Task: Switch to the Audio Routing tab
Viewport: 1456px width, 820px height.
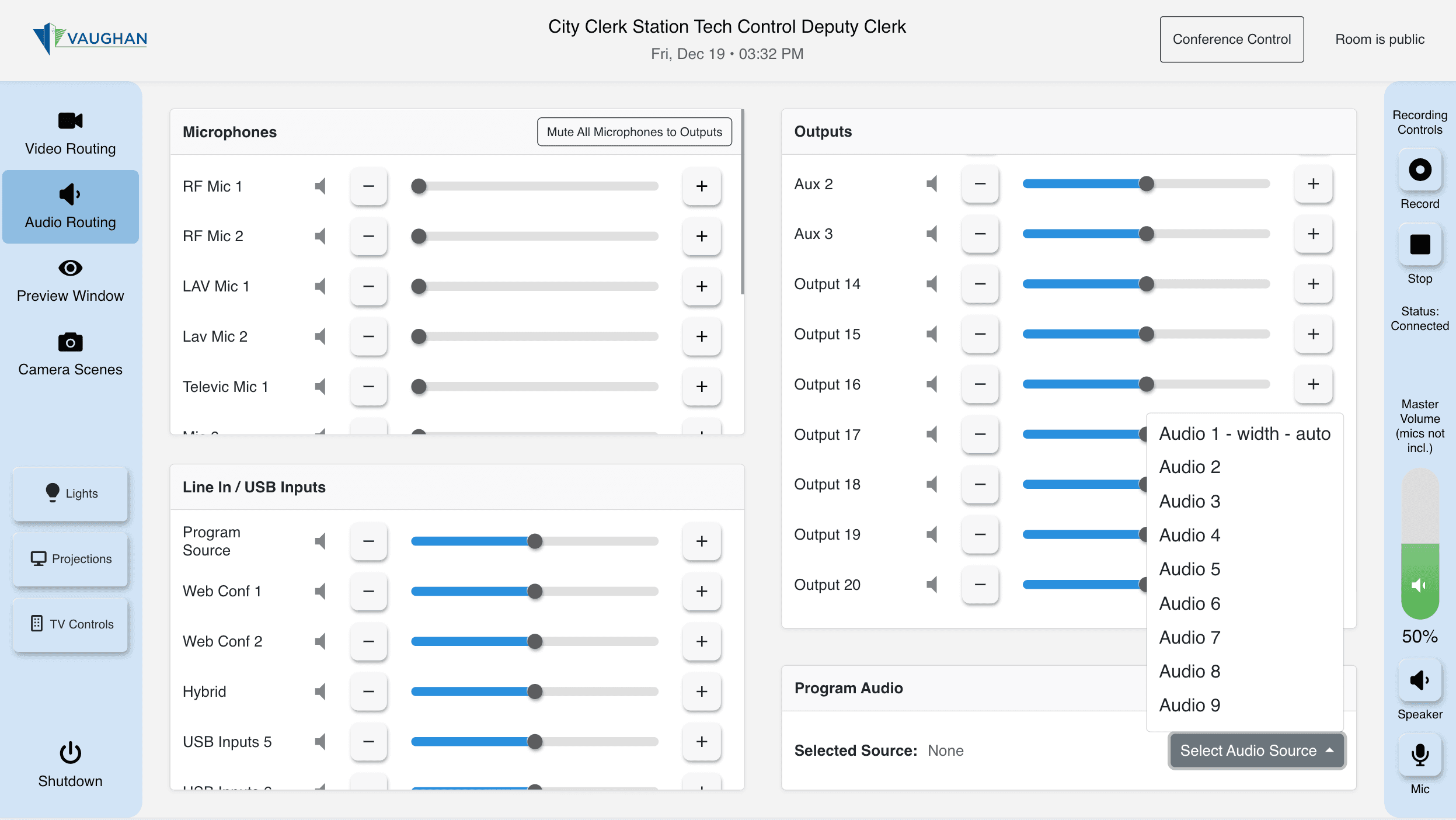Action: [x=70, y=207]
